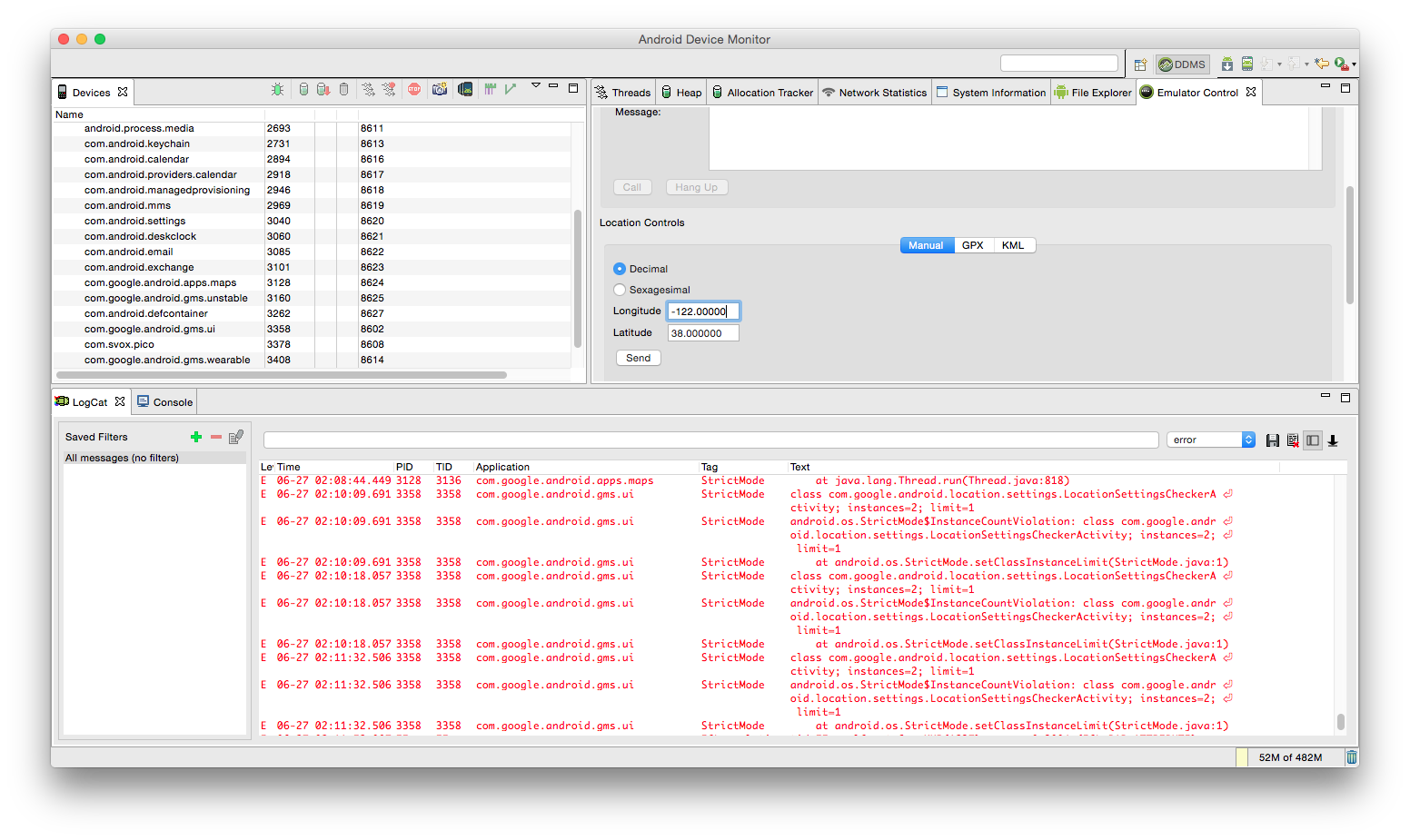Image resolution: width=1410 pixels, height=840 pixels.
Task: Select the Manual location tab
Action: coord(927,245)
